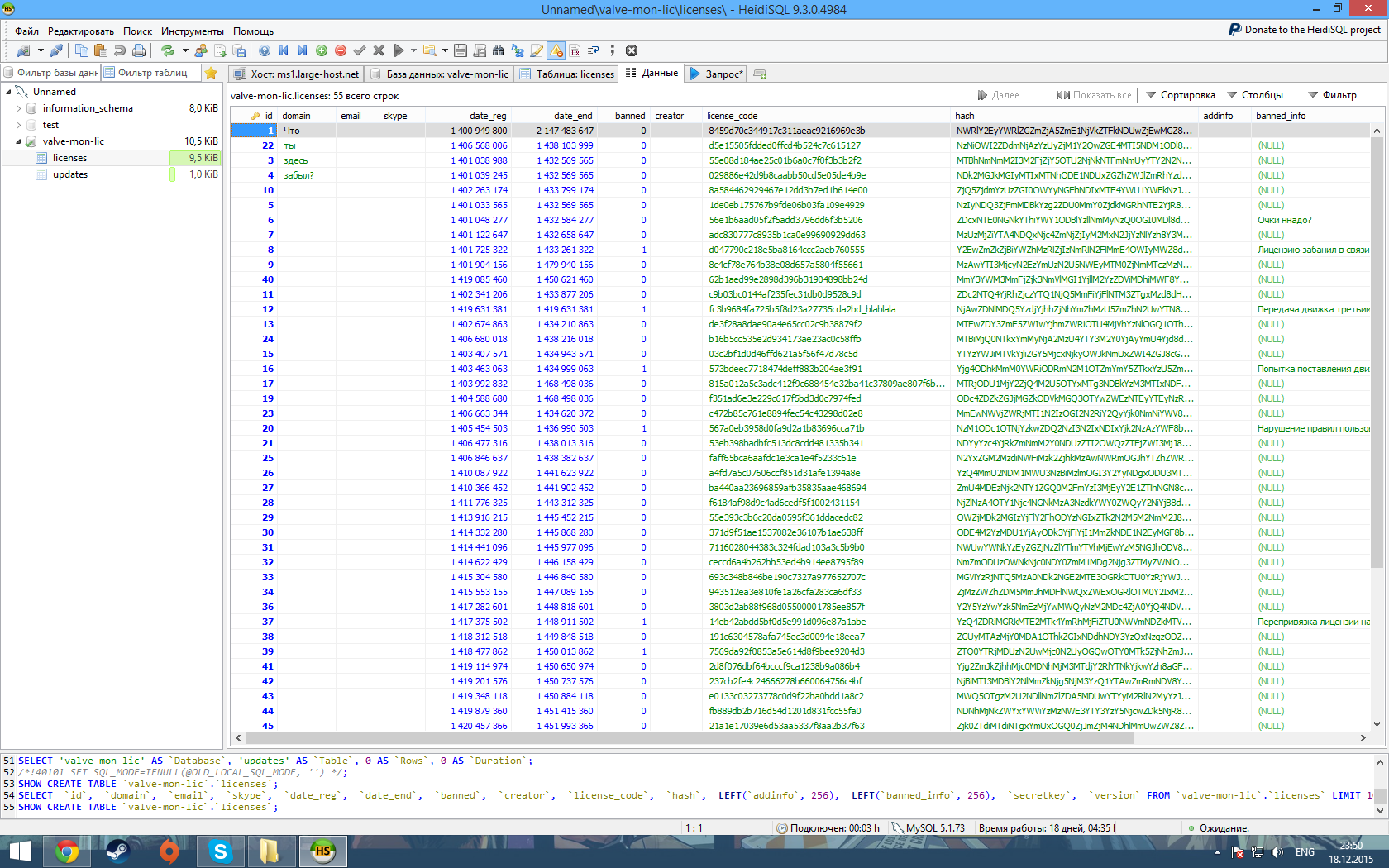Viewport: 1389px width, 868px height.
Task: Open the Поиск menu
Action: point(138,31)
